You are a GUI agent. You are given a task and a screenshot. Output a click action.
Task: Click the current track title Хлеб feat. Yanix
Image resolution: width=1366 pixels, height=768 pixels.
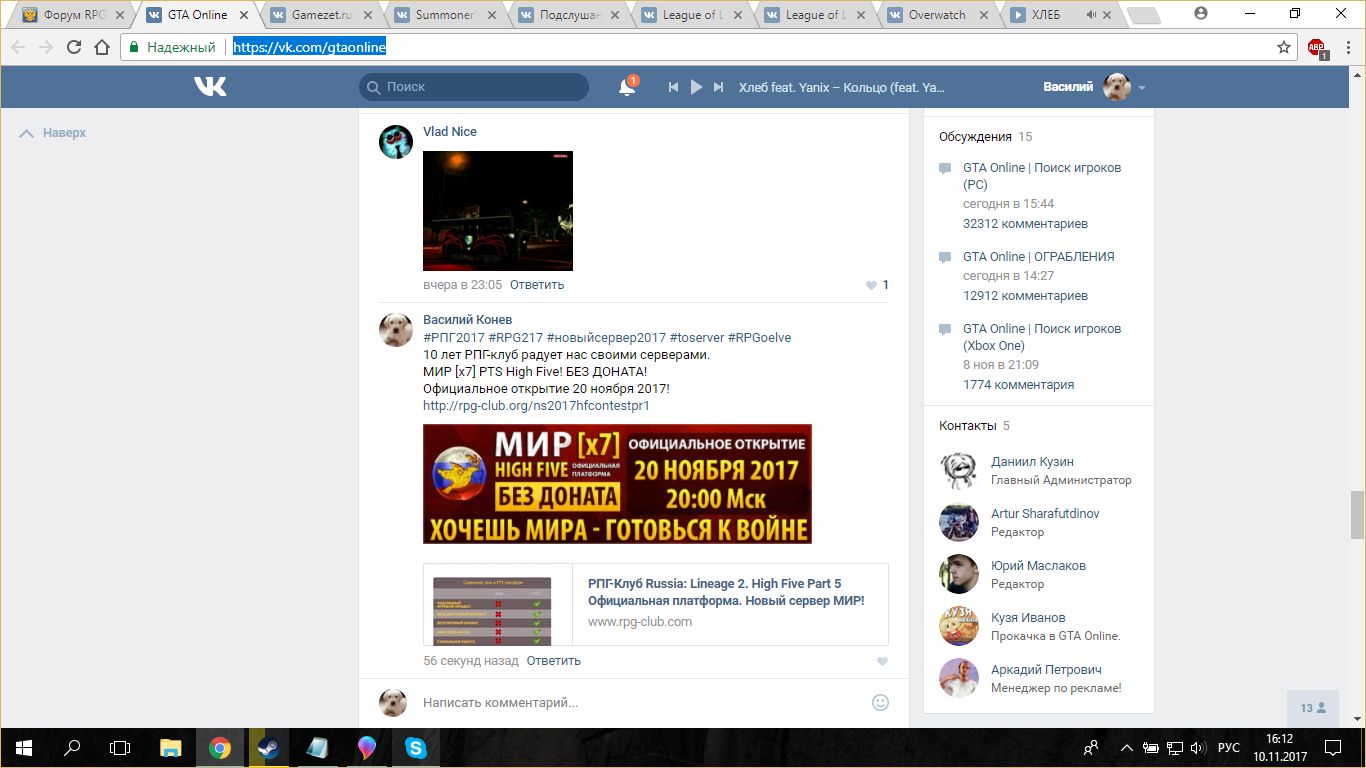[x=842, y=88]
